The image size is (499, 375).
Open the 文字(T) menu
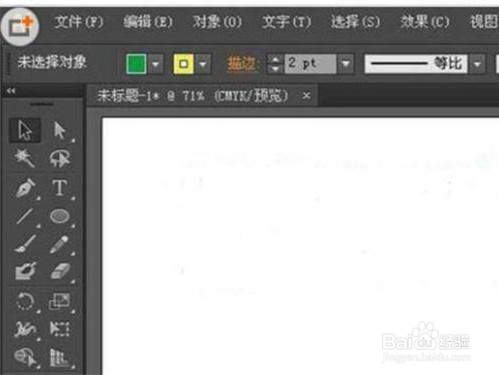pyautogui.click(x=287, y=23)
